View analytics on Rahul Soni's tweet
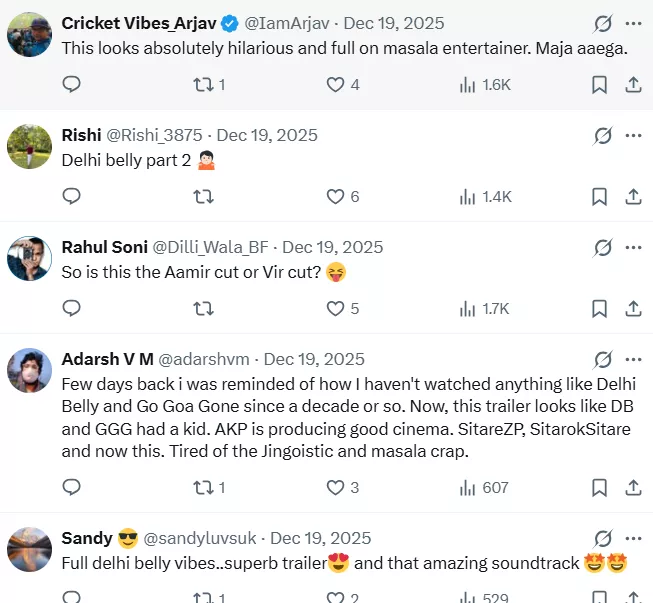653x603 pixels. pyautogui.click(x=467, y=309)
